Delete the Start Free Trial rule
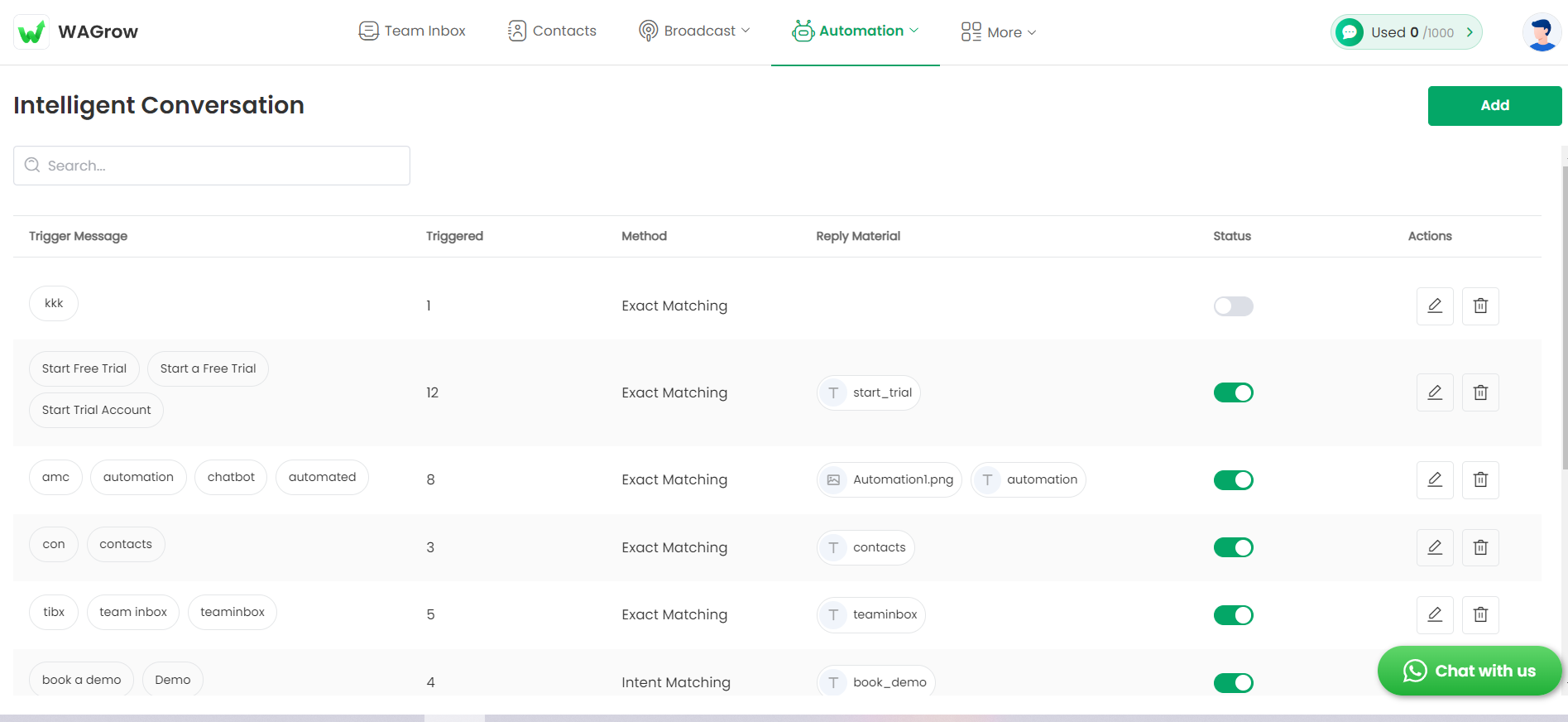The width and height of the screenshot is (1568, 722). click(x=1480, y=392)
